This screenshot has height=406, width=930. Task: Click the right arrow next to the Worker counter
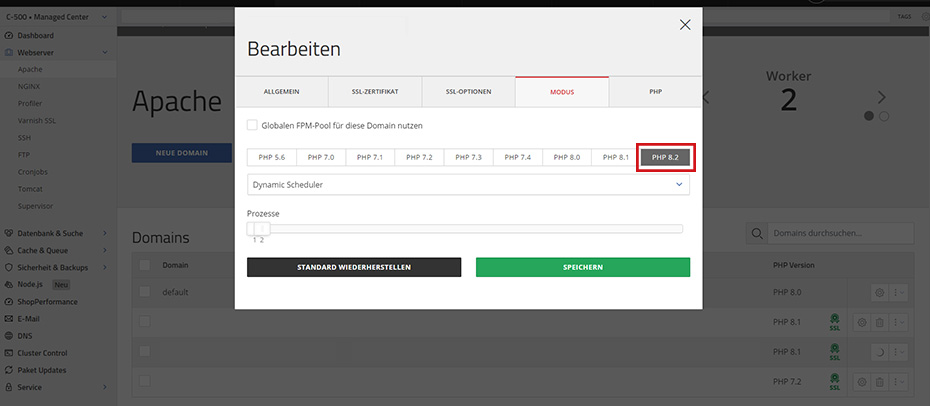pos(882,97)
